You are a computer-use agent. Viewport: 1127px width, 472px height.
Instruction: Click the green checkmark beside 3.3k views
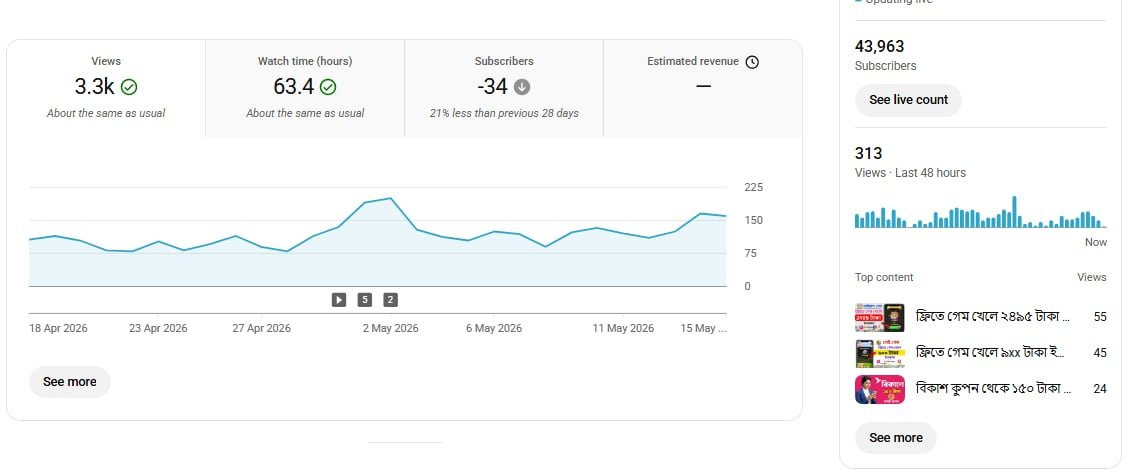[x=129, y=87]
